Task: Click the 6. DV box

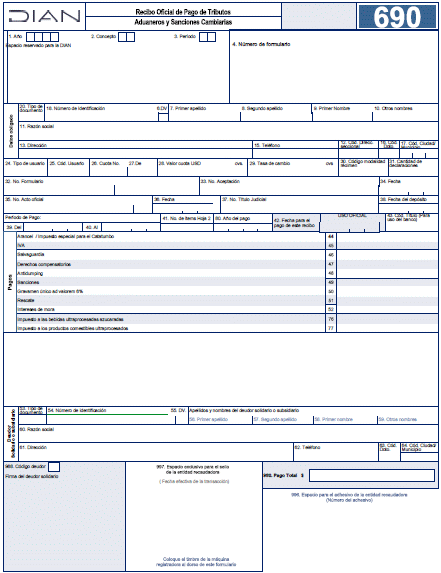Action: [x=163, y=117]
